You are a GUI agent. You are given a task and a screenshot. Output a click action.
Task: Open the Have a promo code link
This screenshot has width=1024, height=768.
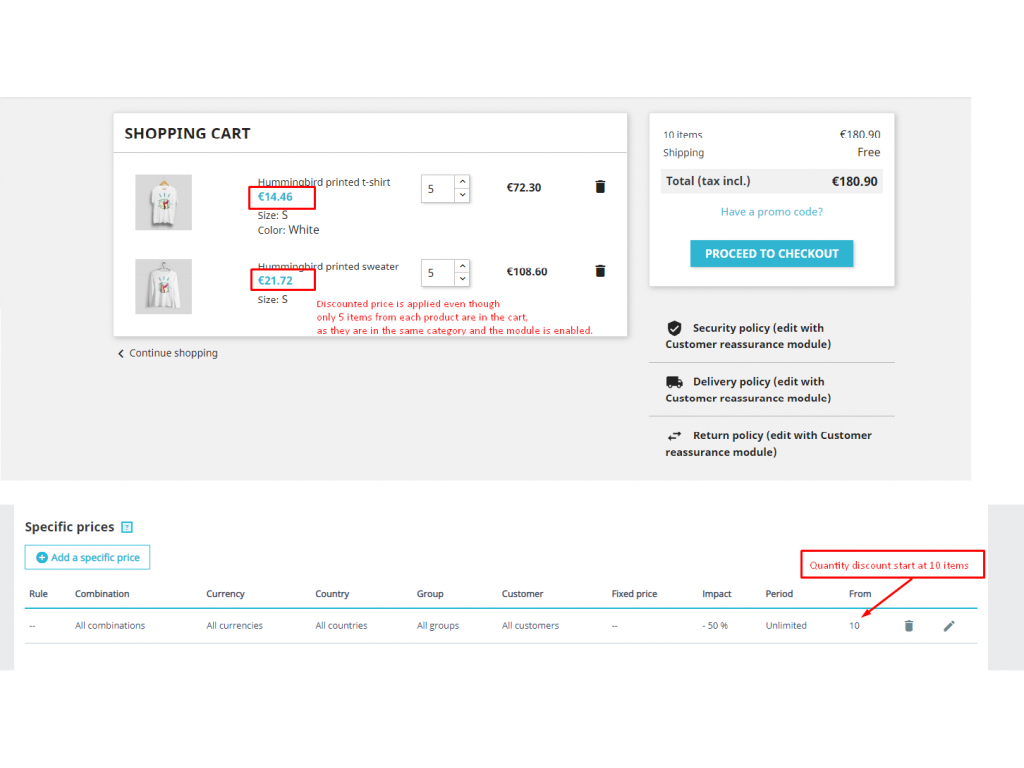tap(771, 212)
